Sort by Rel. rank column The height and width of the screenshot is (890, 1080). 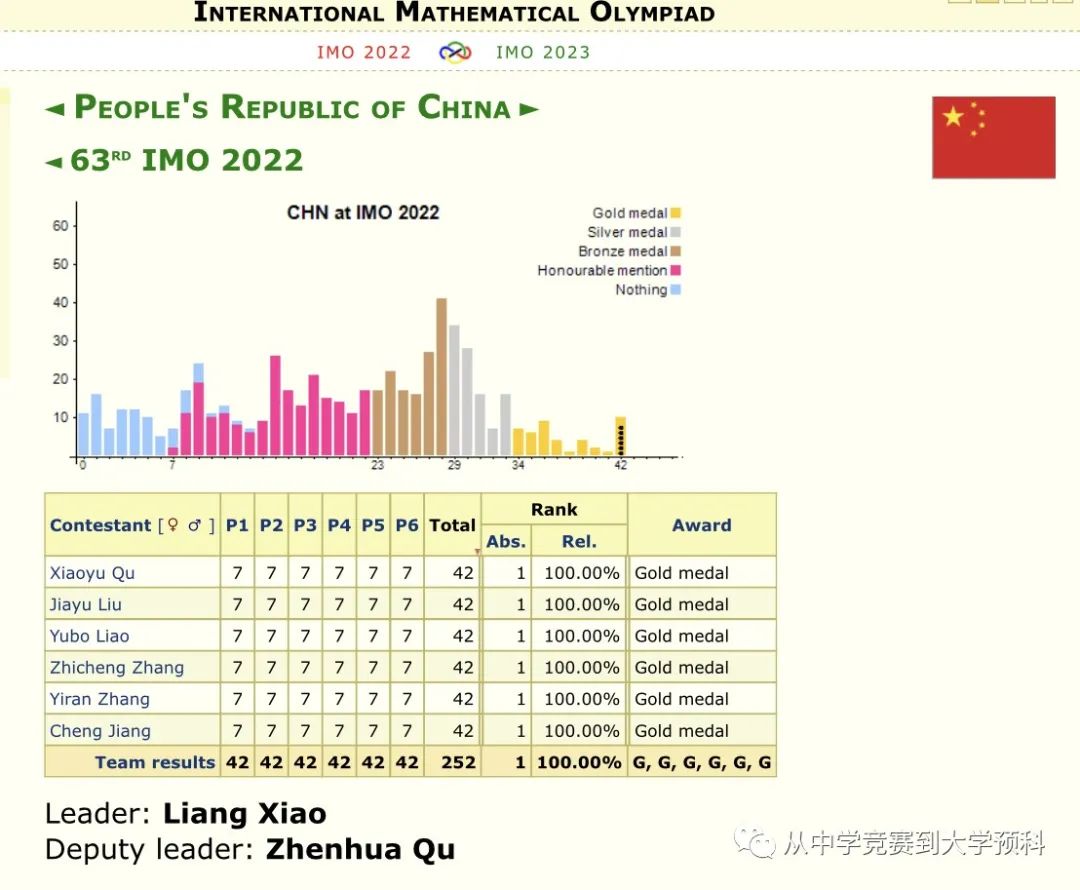point(579,541)
